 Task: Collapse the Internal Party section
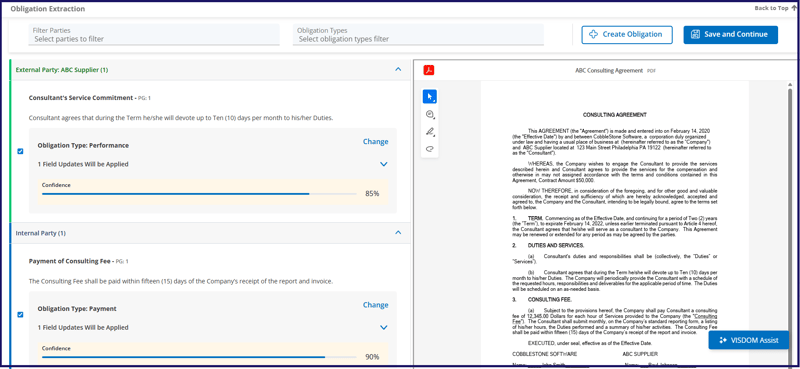[398, 233]
